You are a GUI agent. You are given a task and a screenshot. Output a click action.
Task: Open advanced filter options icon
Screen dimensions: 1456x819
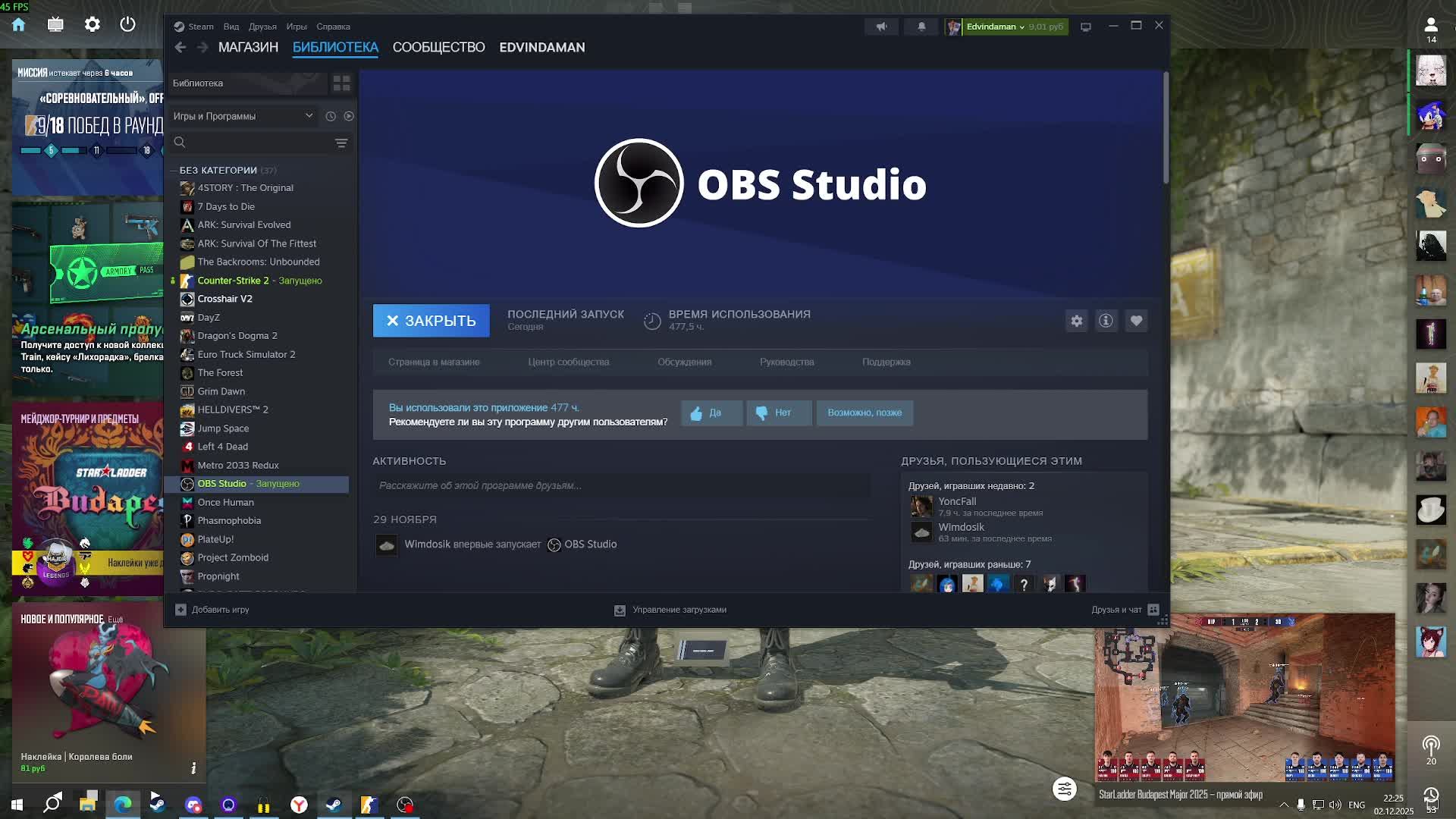point(341,143)
